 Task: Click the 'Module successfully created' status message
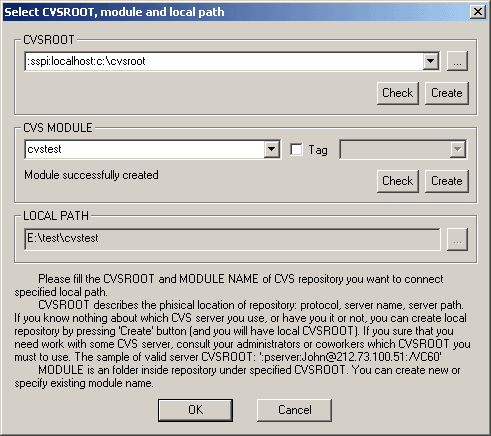(91, 175)
